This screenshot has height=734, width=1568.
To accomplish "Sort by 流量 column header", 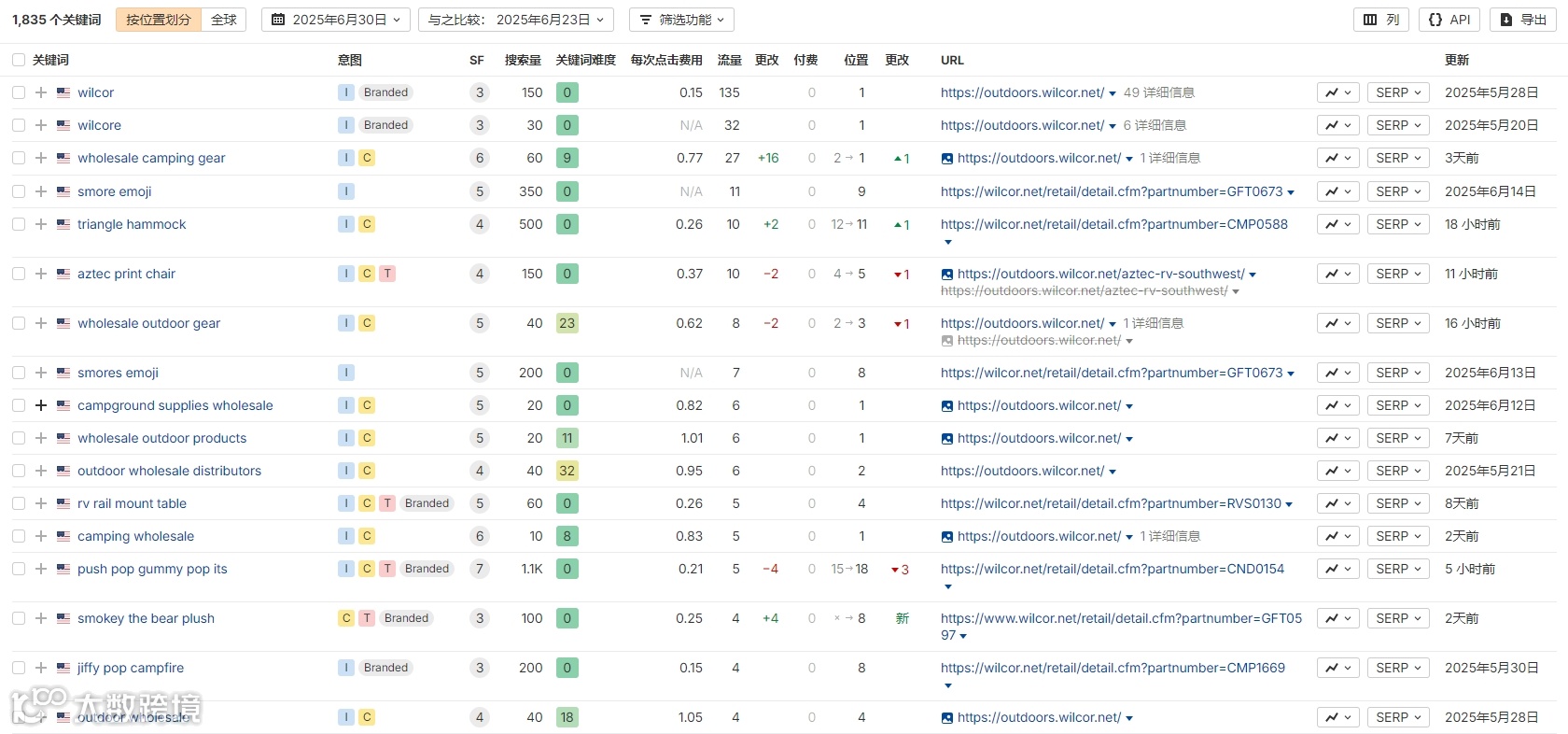I will click(730, 60).
